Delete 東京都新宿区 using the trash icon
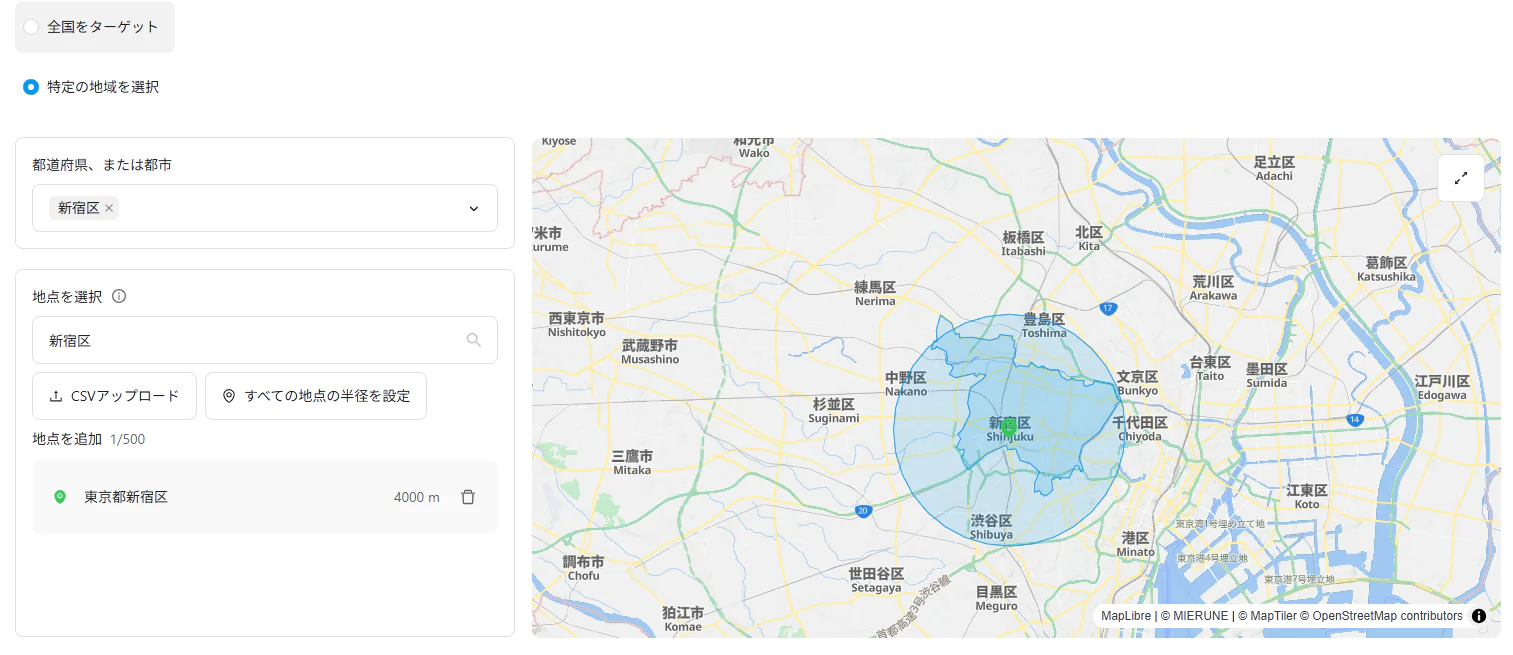This screenshot has height=655, width=1513. [468, 497]
